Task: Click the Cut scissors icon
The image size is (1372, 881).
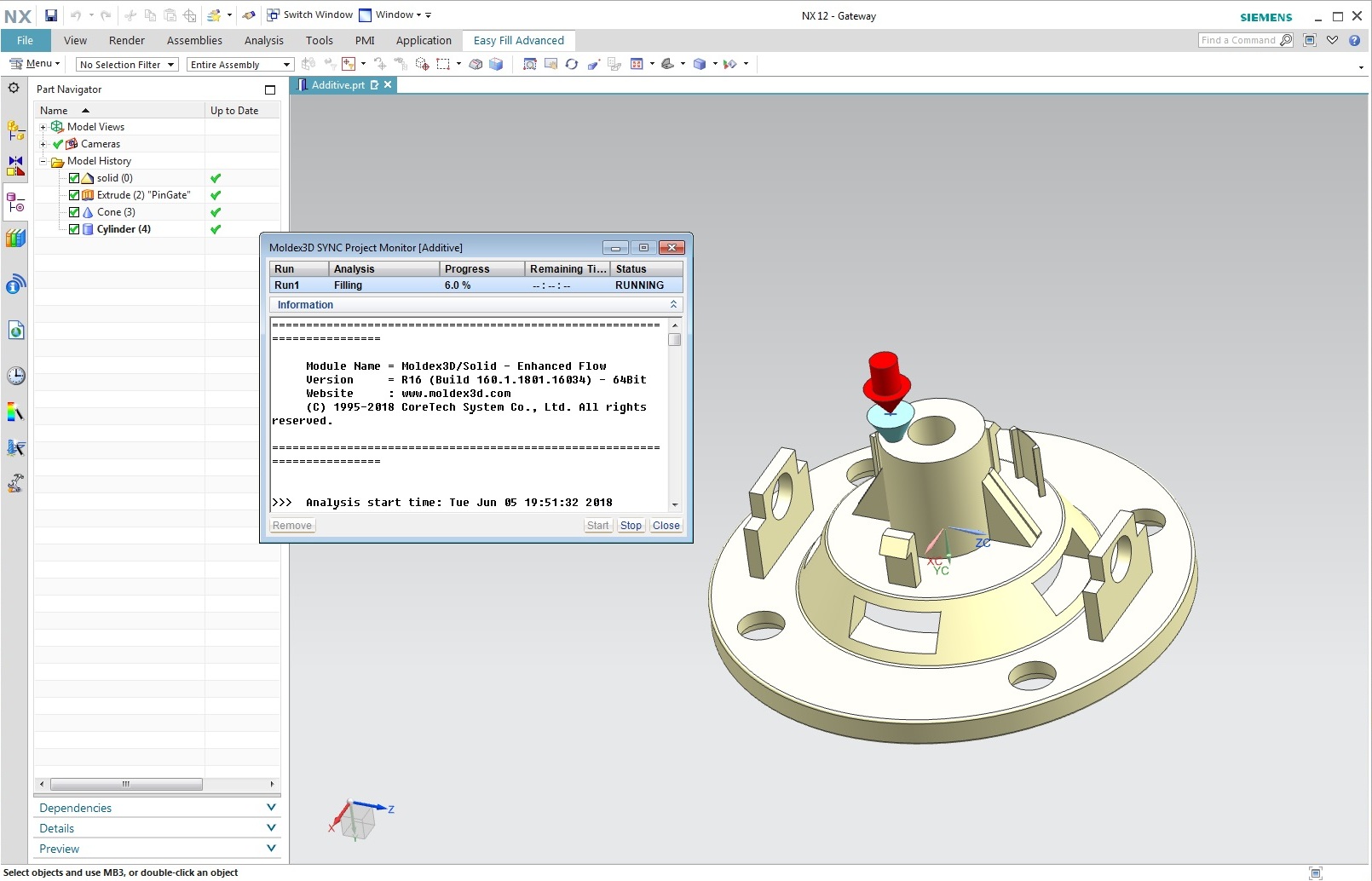Action: [x=130, y=15]
